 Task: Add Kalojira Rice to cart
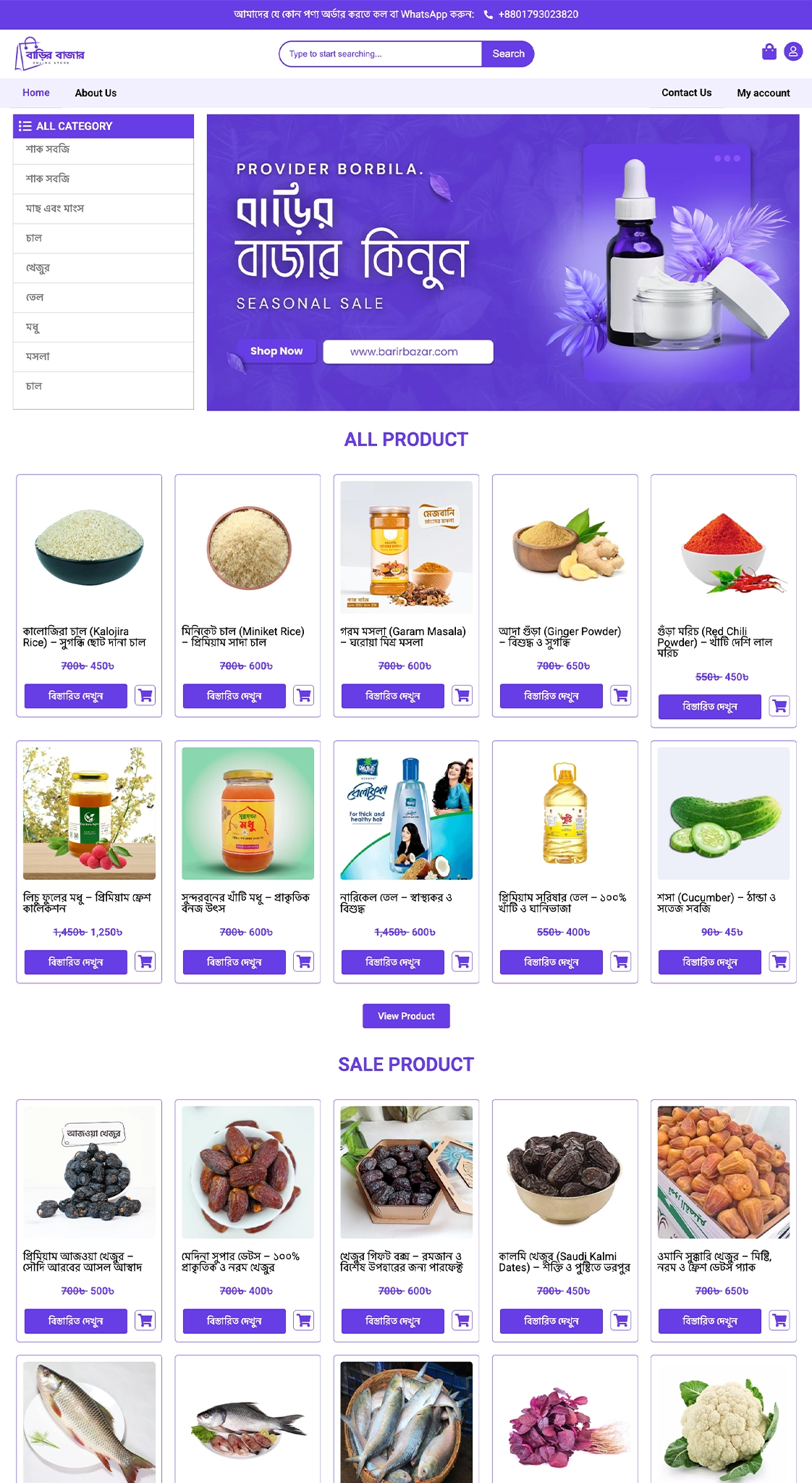[x=145, y=695]
